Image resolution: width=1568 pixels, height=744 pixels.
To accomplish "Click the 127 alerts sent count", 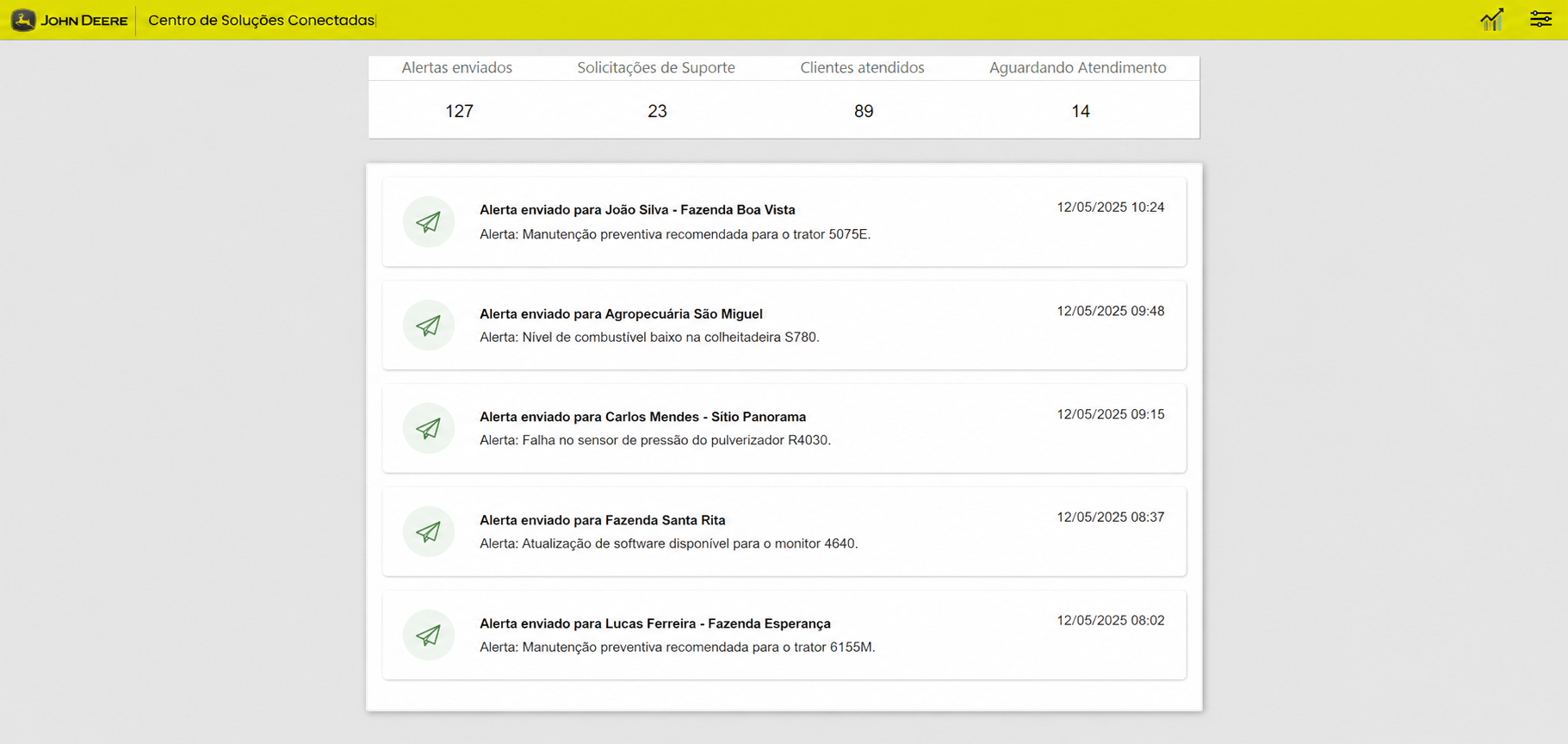I will 459,111.
